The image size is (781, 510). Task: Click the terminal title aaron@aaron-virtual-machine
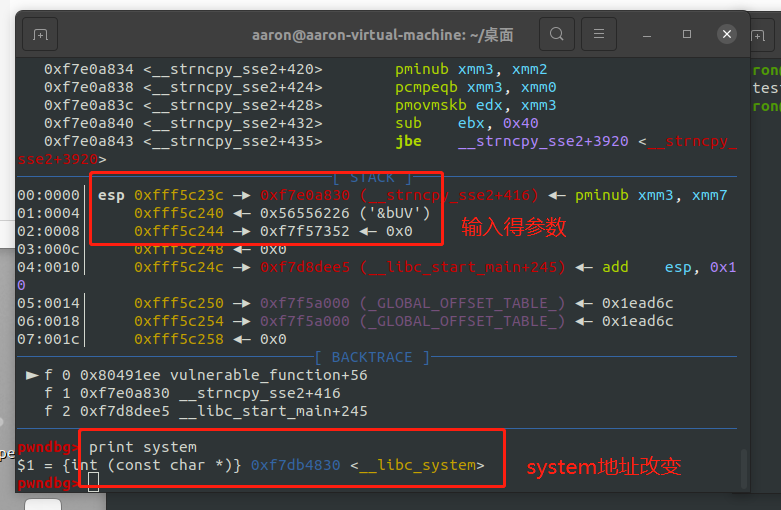click(383, 35)
